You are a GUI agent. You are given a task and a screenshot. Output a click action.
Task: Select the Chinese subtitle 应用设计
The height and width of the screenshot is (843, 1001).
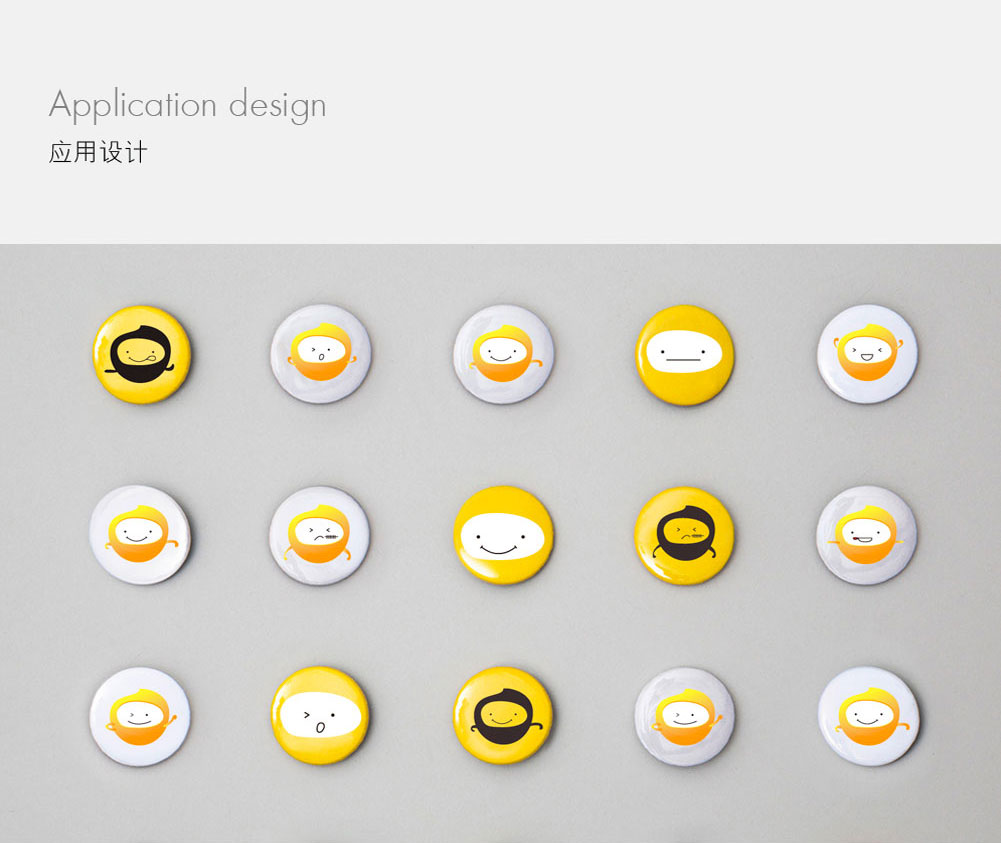98,153
